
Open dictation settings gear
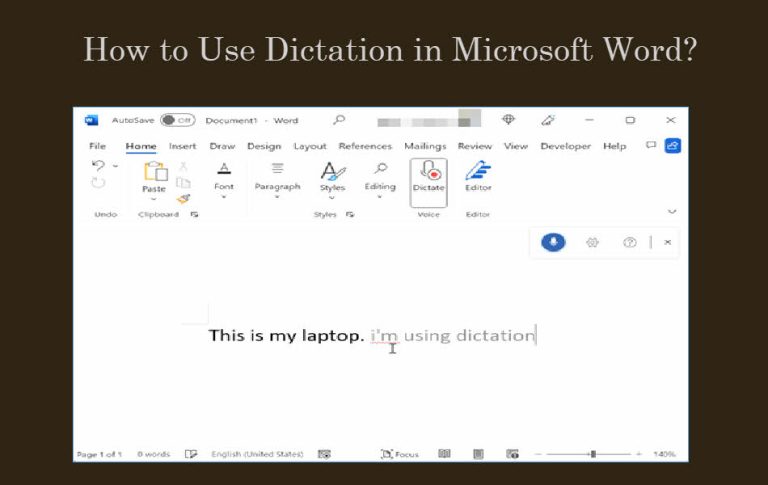point(592,242)
